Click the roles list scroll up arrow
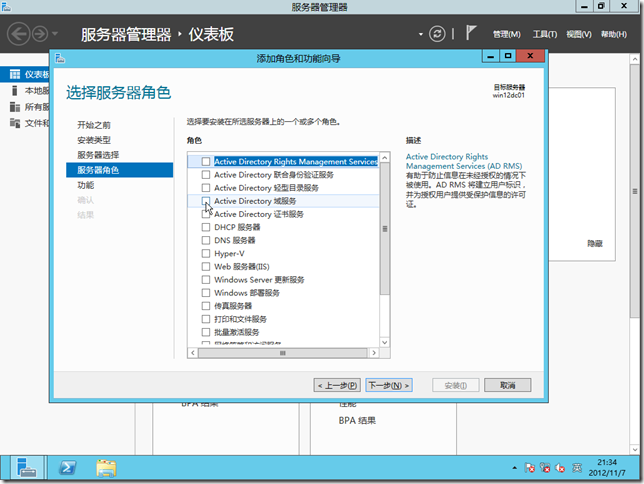644x484 pixels. click(384, 157)
